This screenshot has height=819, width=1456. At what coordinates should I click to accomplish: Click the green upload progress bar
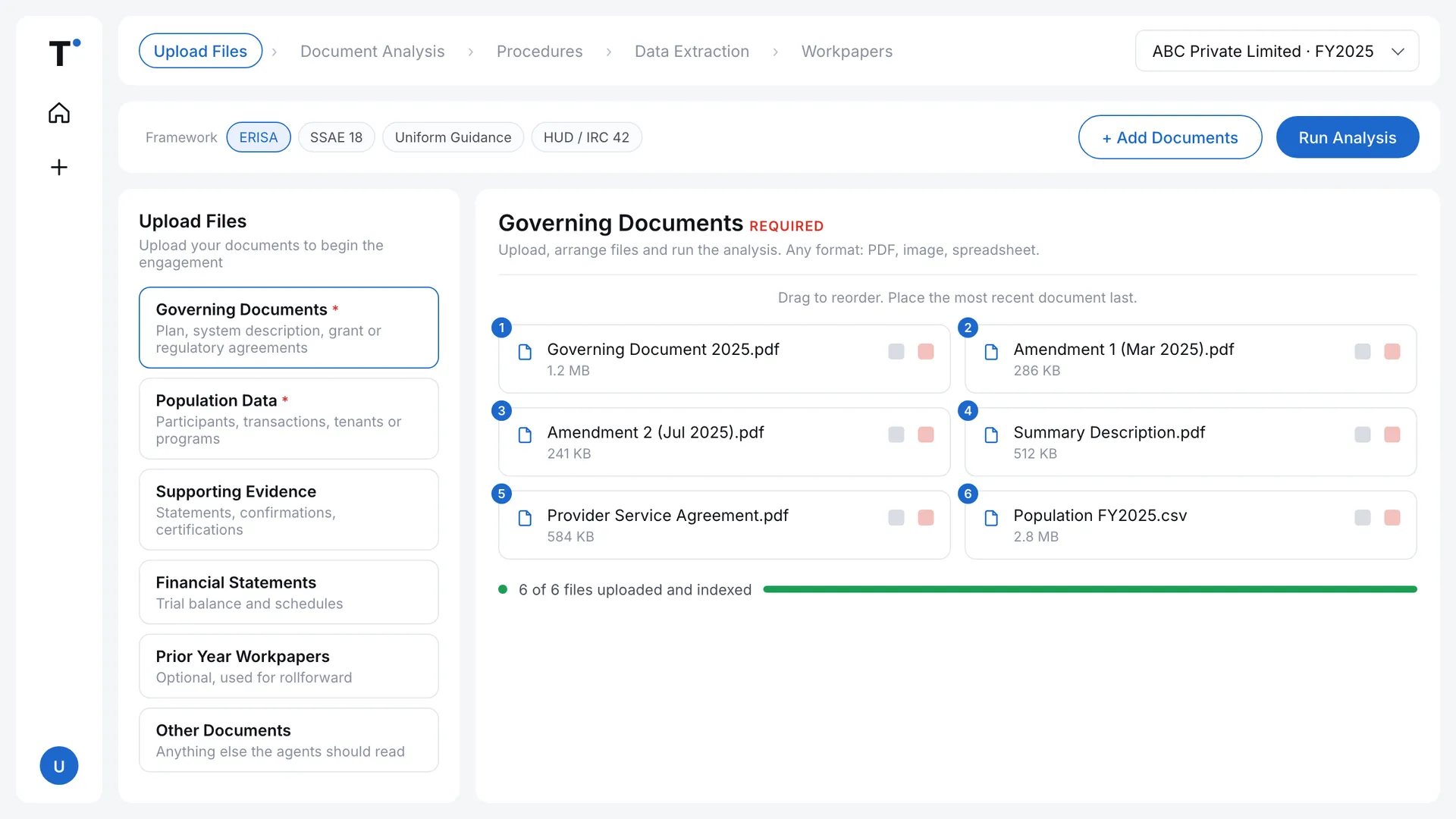coord(1090,589)
